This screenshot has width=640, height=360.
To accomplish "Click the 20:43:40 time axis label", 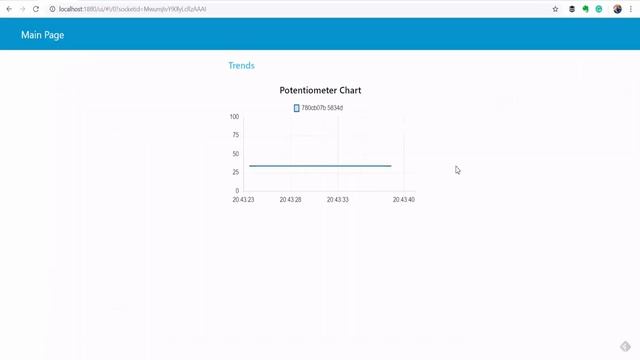I will coord(404,200).
